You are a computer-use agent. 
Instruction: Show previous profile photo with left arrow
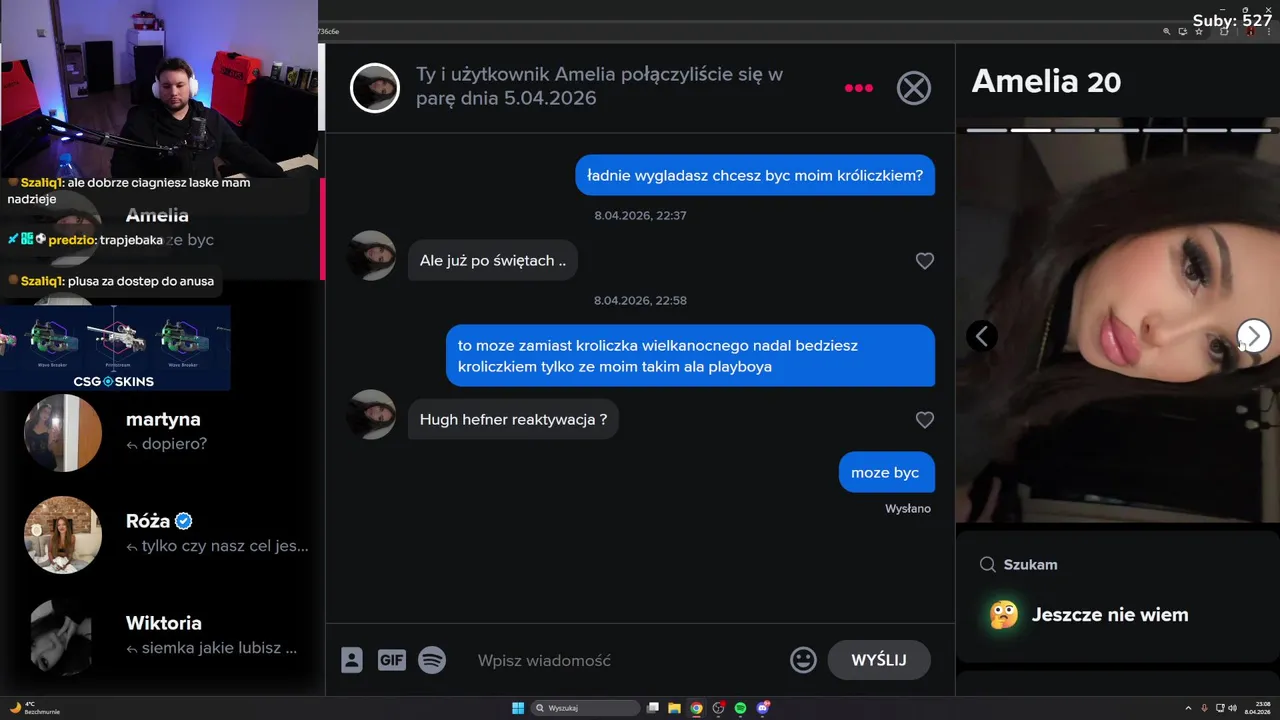coord(982,337)
